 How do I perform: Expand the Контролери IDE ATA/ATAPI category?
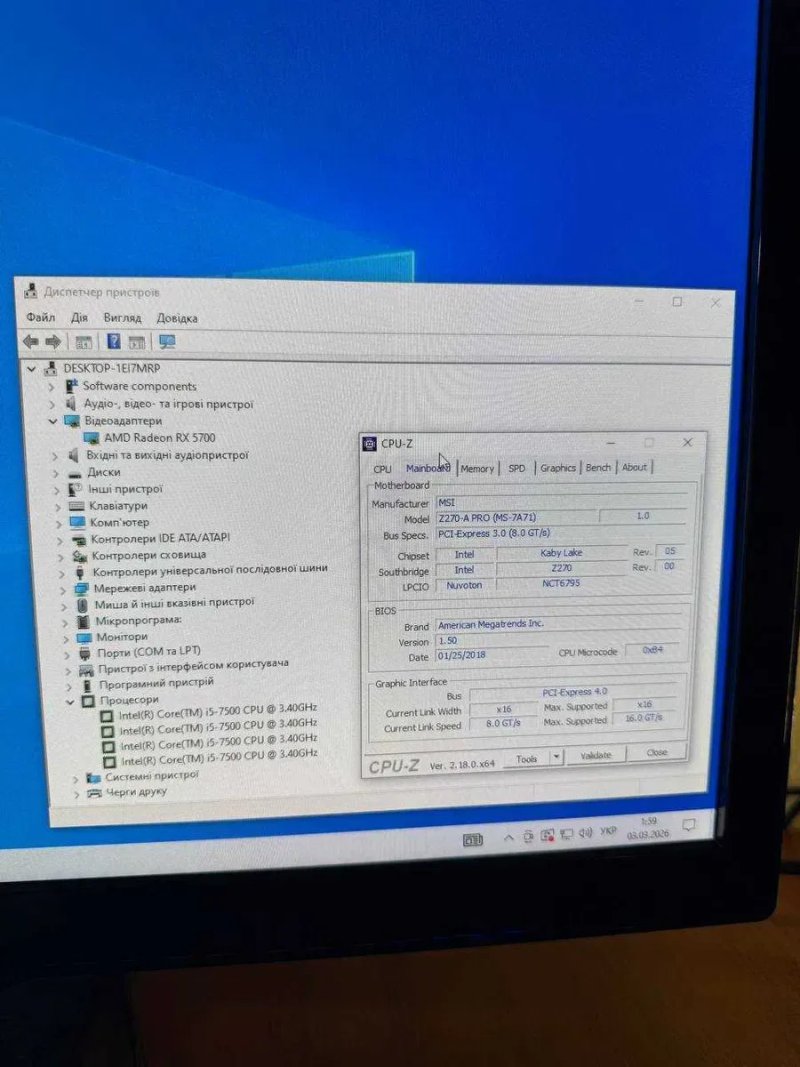(59, 540)
